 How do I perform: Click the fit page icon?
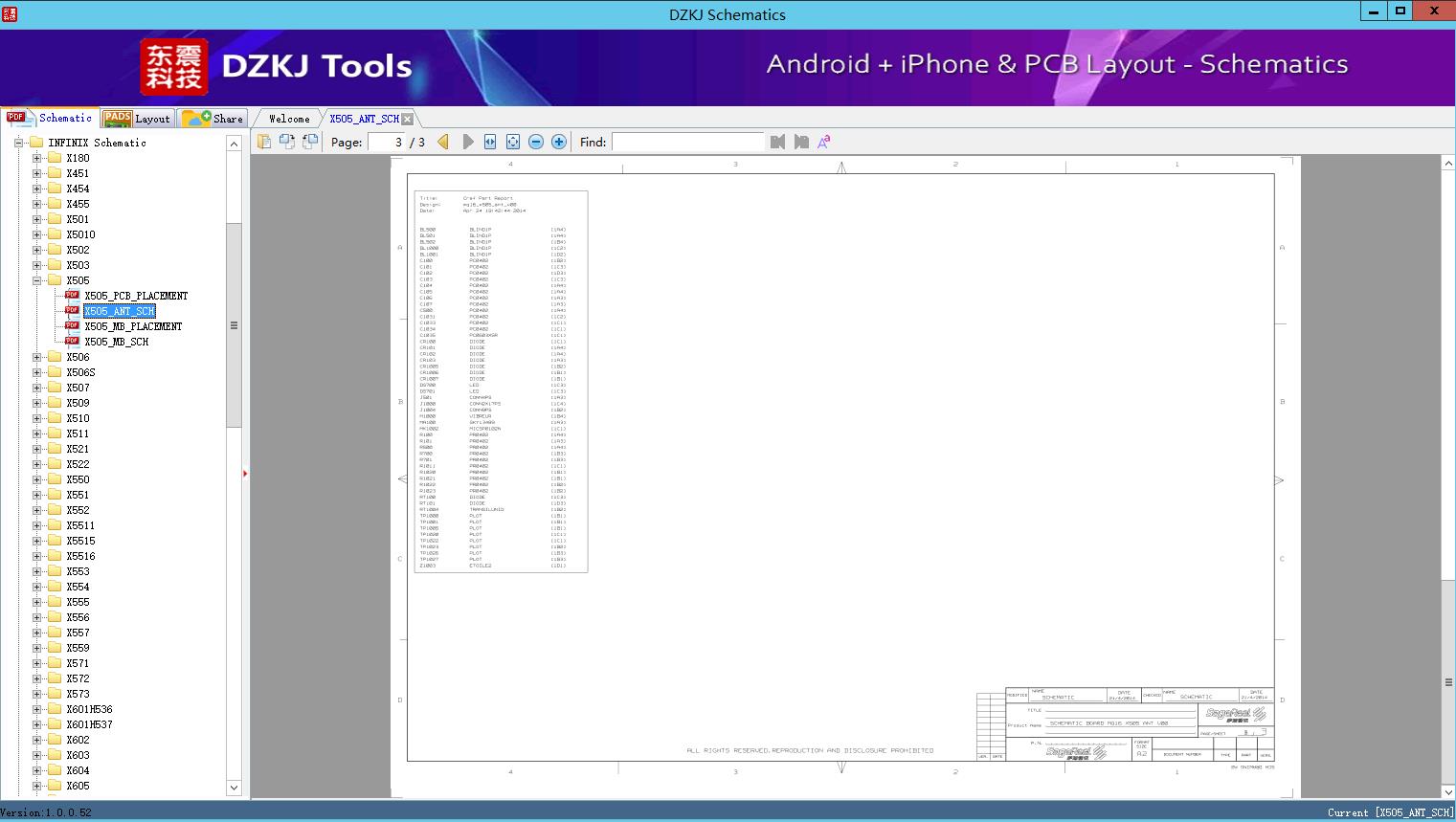(x=513, y=142)
